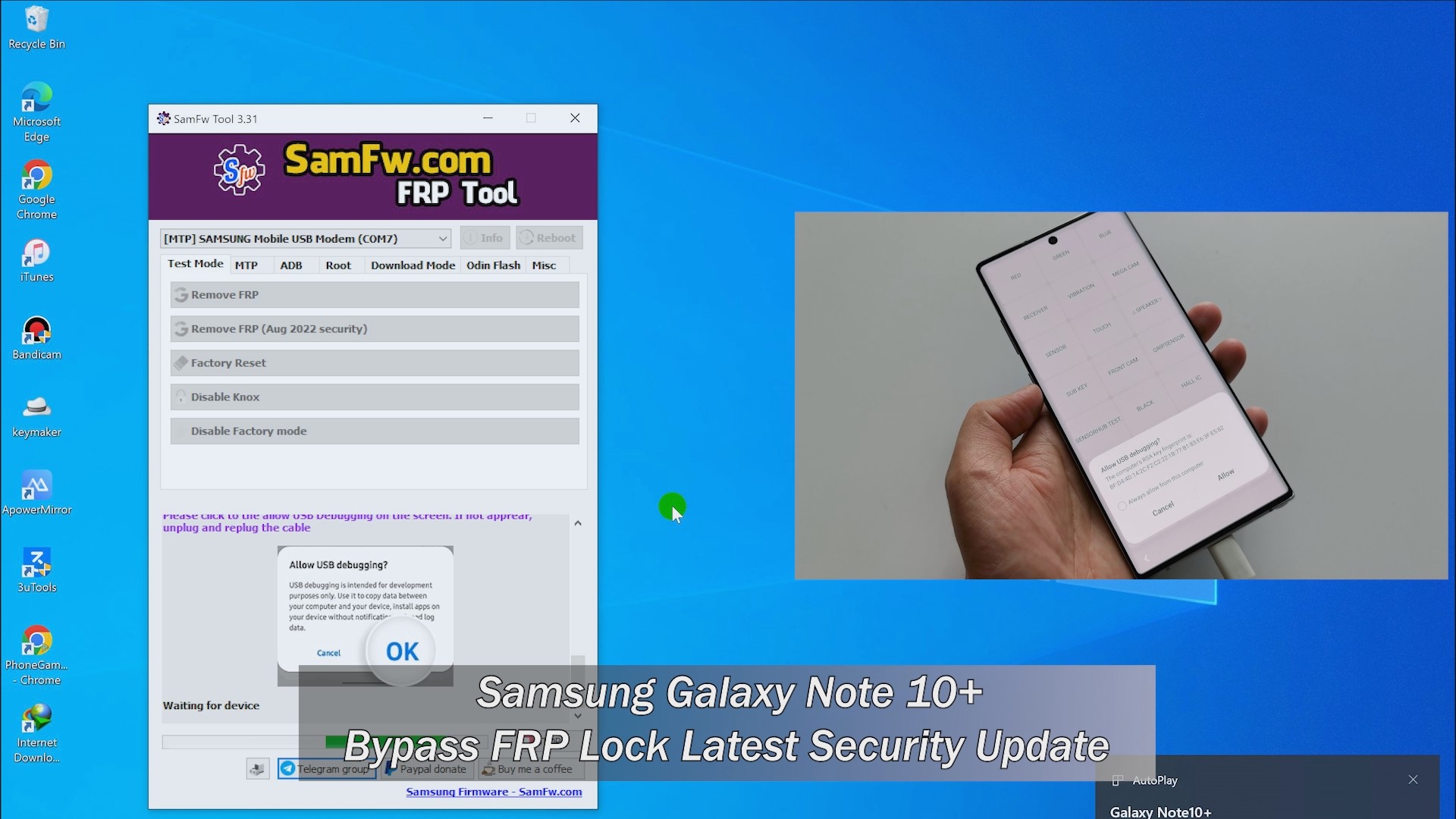This screenshot has height=819, width=1456.
Task: Click the Factory Reset option
Action: pos(374,362)
